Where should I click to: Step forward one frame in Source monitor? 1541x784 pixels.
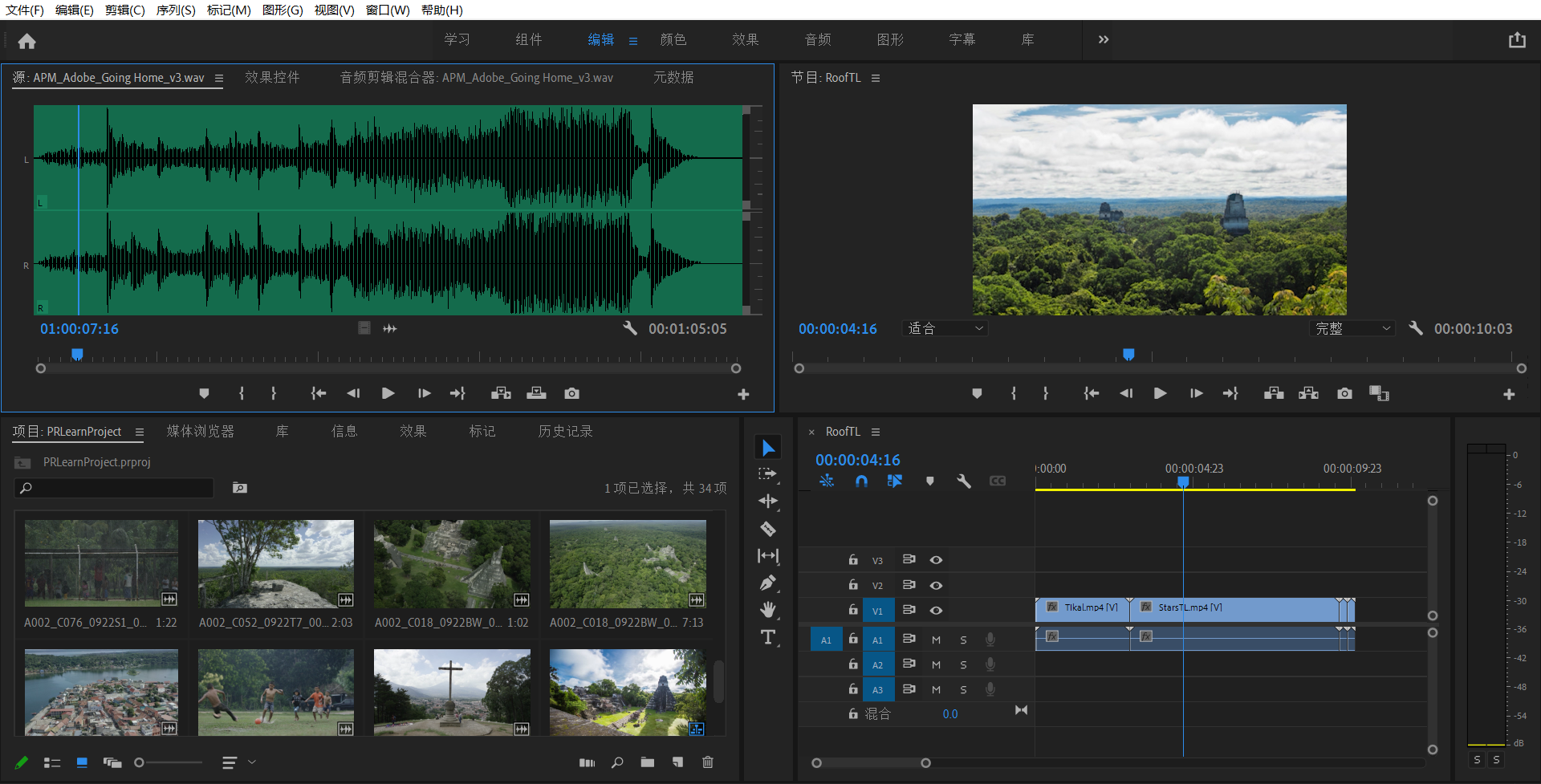click(x=424, y=393)
